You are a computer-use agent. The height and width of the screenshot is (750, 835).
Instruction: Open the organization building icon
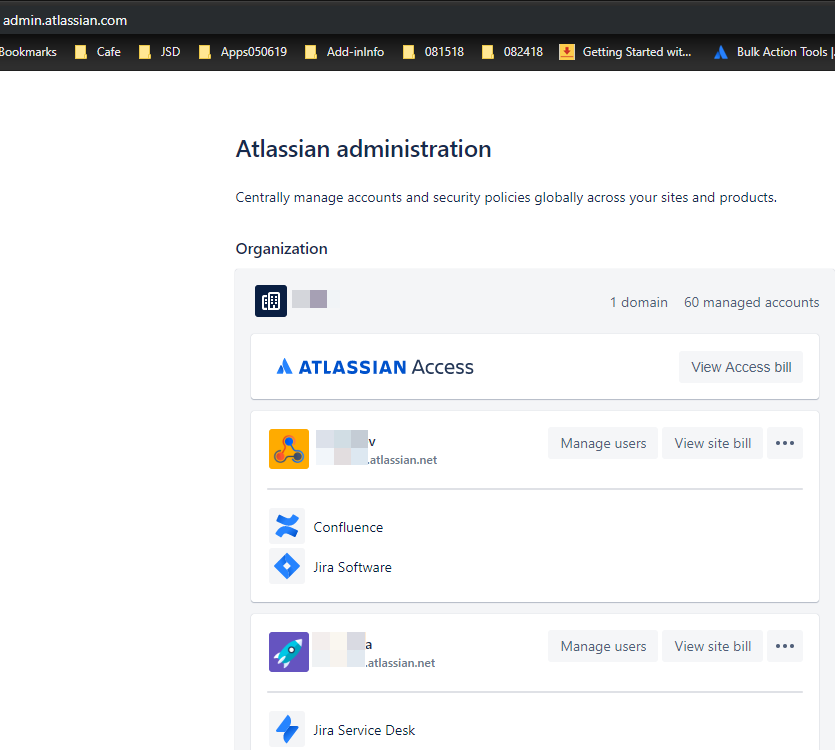pyautogui.click(x=271, y=301)
